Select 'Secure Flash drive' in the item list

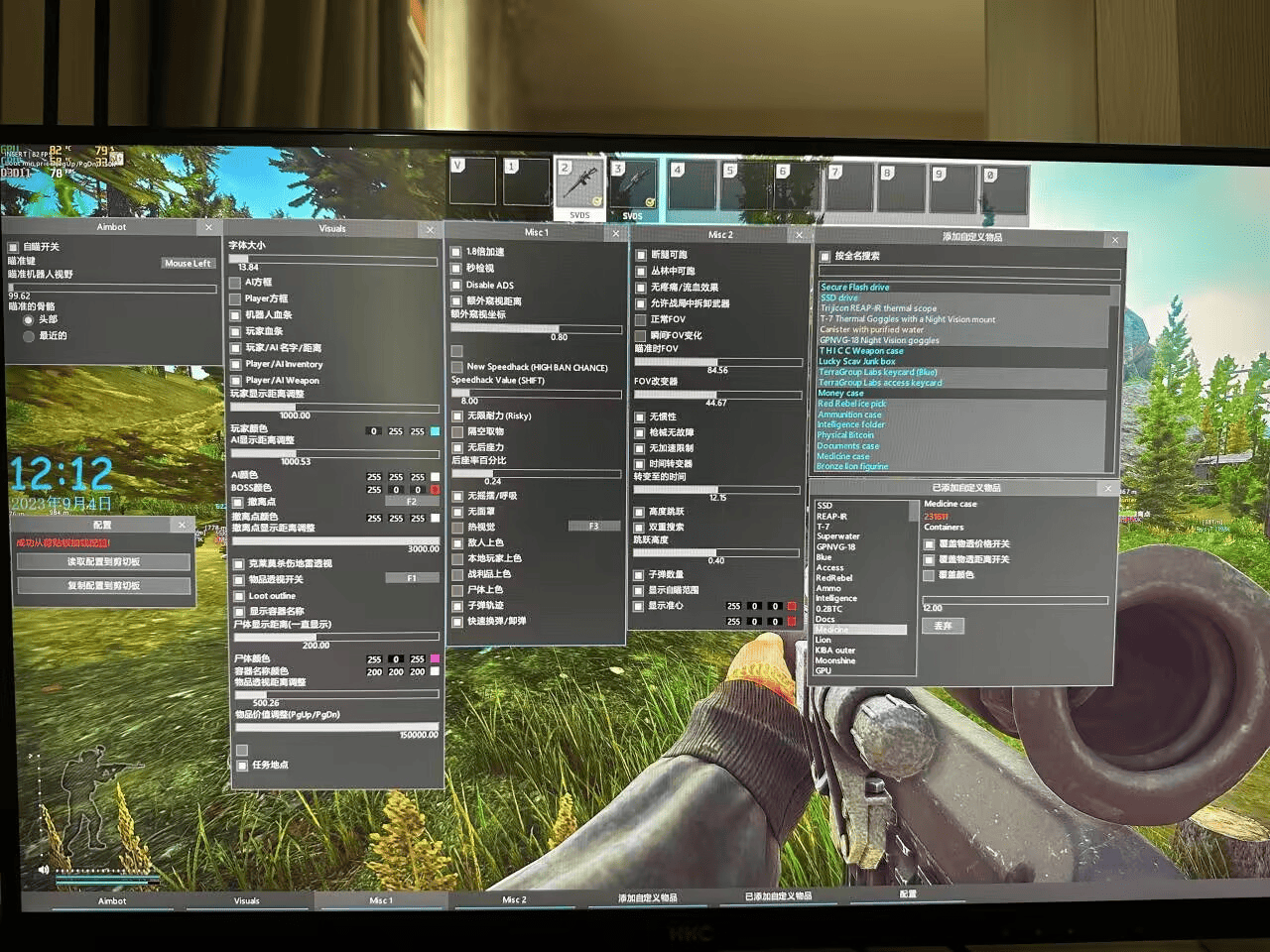pyautogui.click(x=854, y=288)
